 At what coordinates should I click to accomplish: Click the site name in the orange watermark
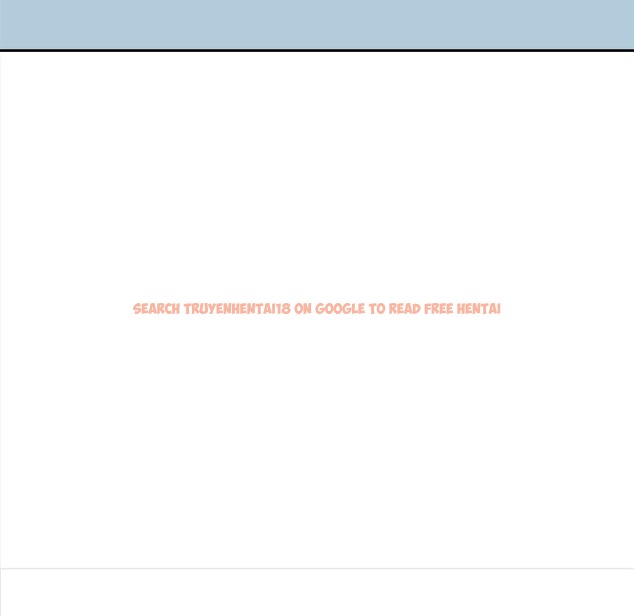pyautogui.click(x=237, y=309)
